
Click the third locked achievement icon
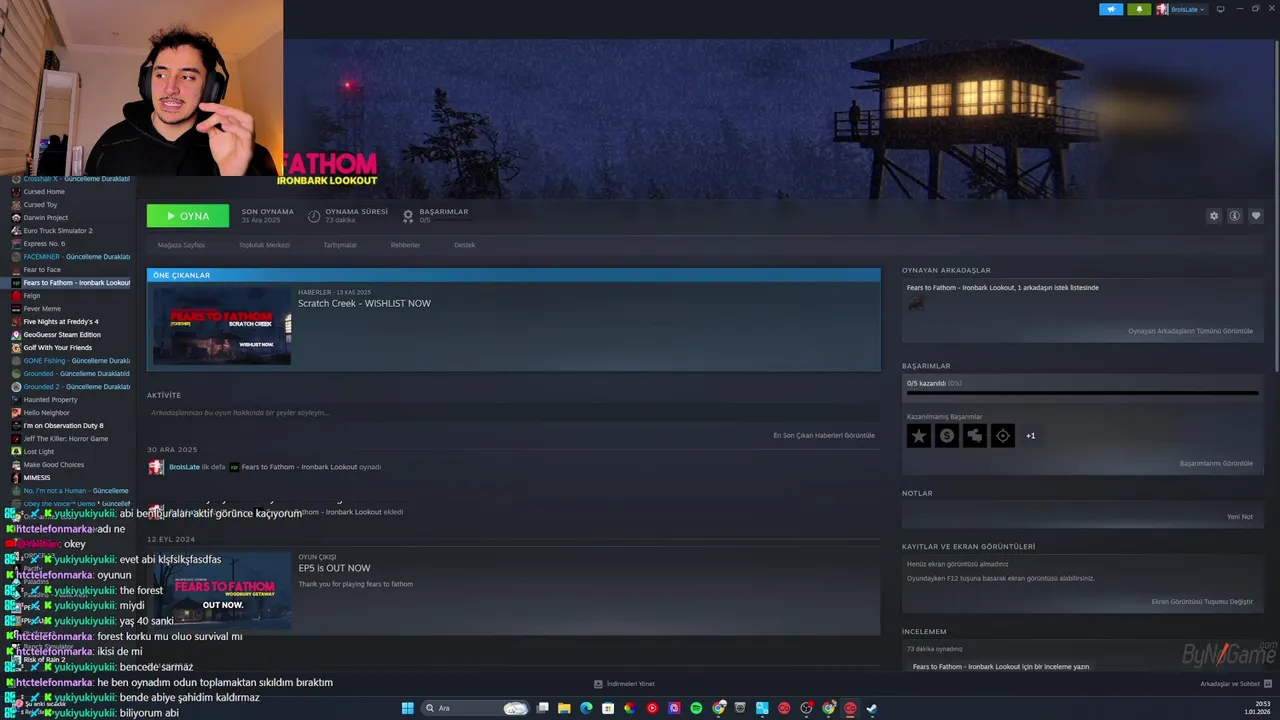pyautogui.click(x=975, y=436)
